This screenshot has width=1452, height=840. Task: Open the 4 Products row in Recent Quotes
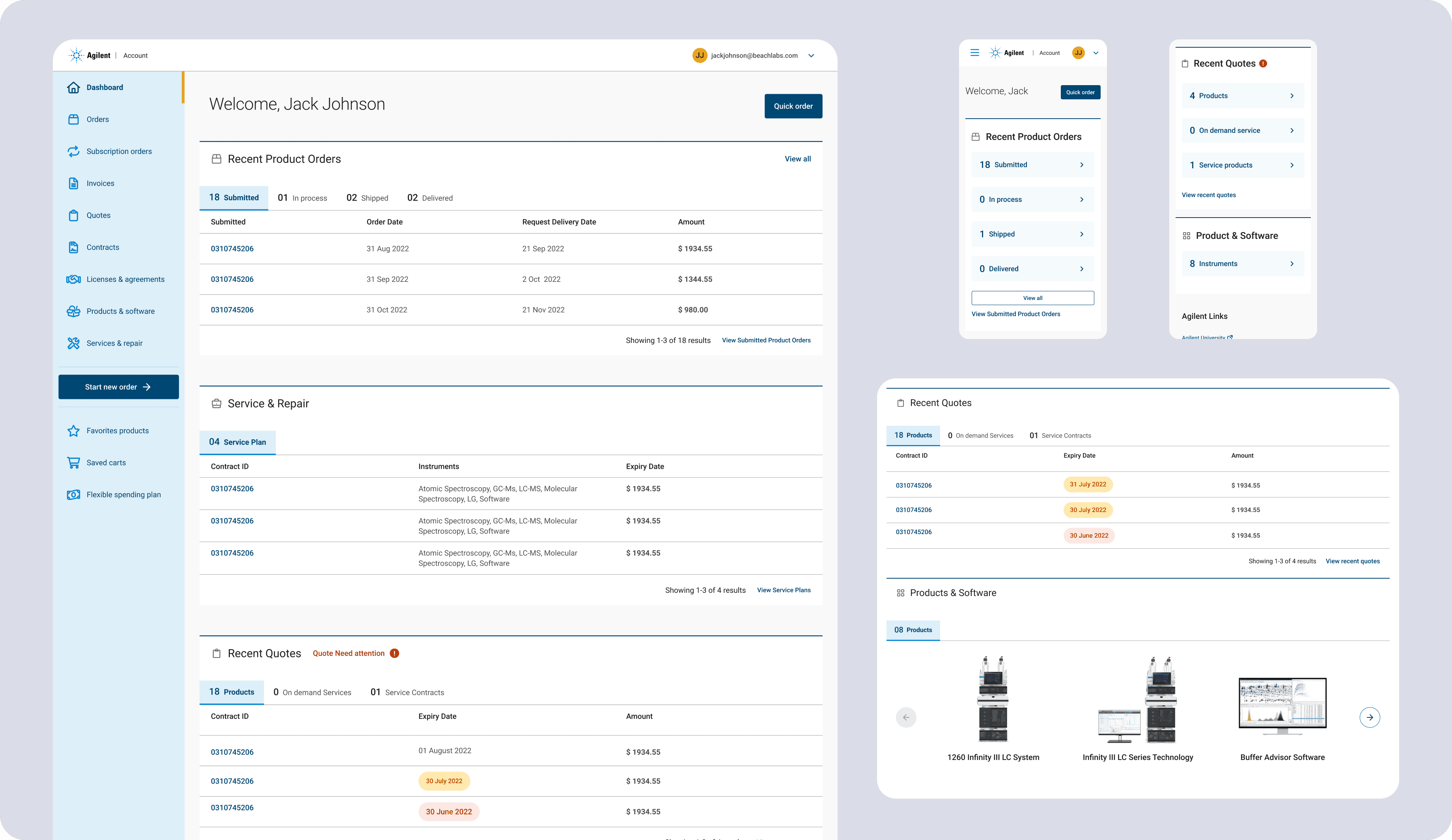(x=1243, y=96)
